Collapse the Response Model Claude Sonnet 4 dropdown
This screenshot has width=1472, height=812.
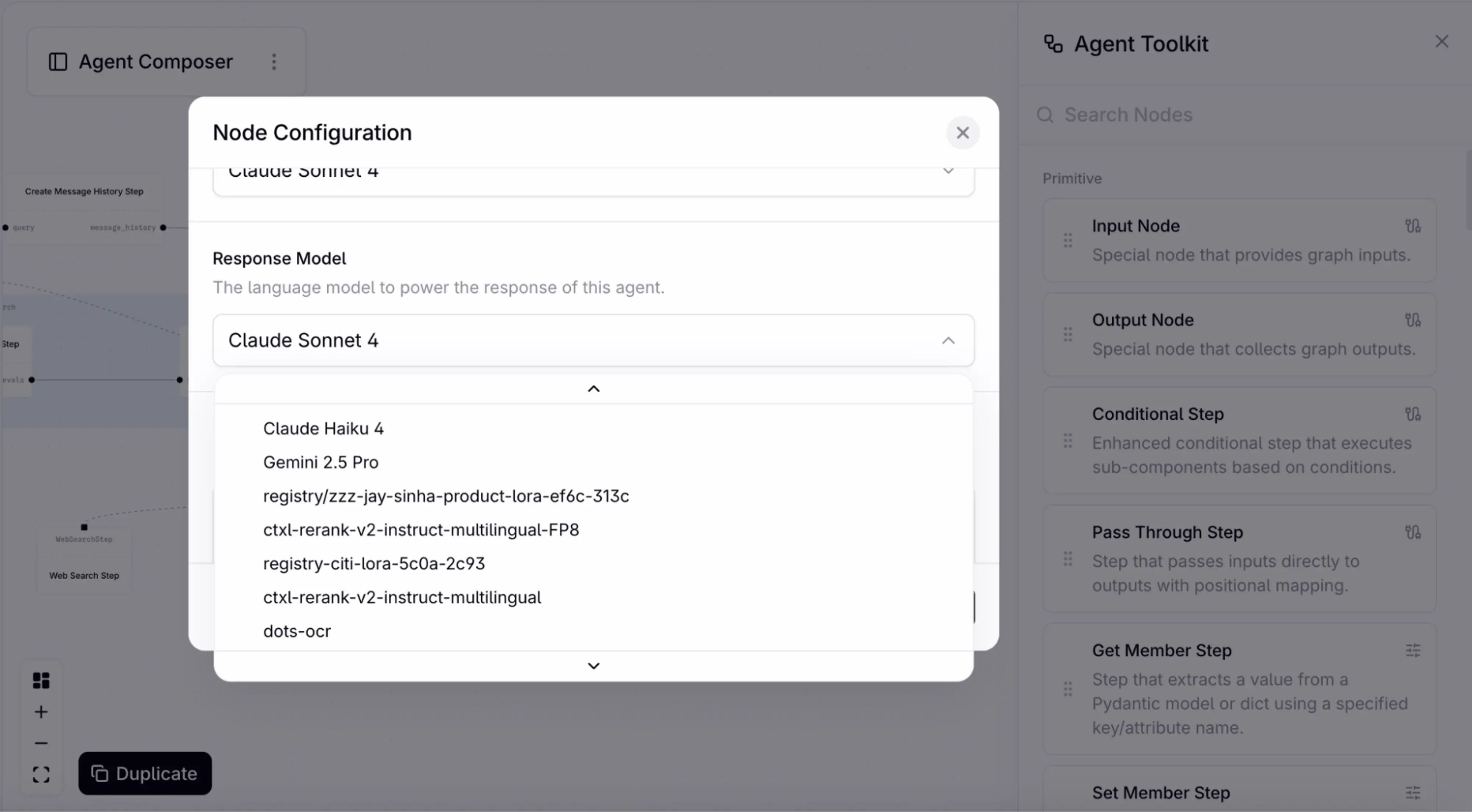tap(948, 340)
